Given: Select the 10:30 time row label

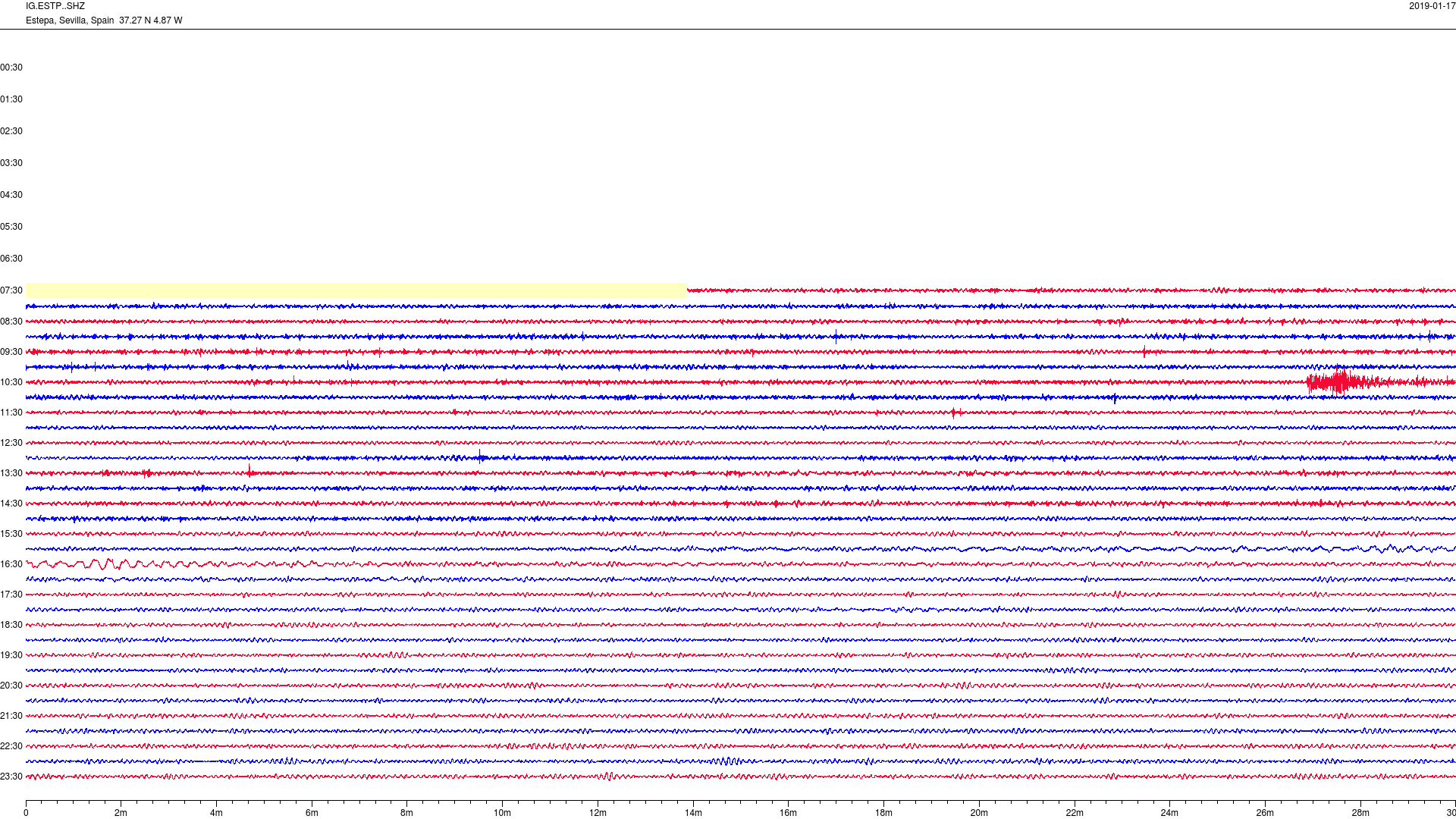Looking at the screenshot, I should click(x=11, y=382).
